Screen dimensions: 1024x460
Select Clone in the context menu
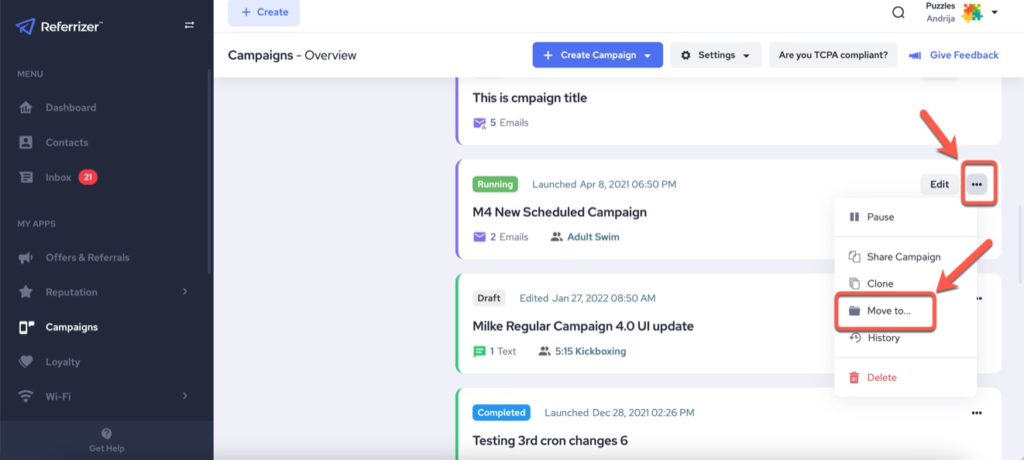[x=880, y=284]
